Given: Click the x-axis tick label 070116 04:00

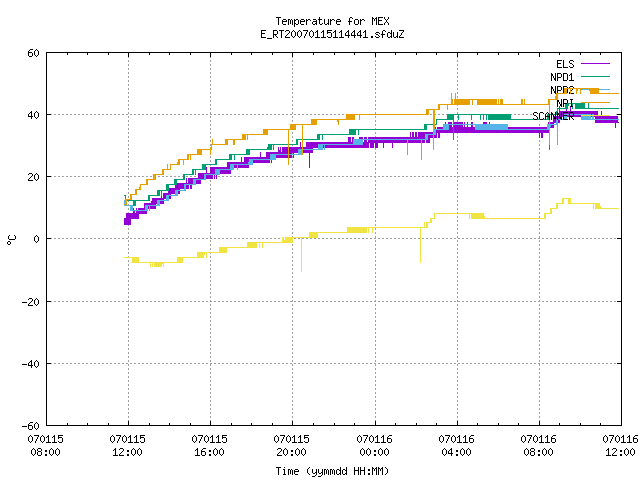Looking at the screenshot, I should click(457, 446).
